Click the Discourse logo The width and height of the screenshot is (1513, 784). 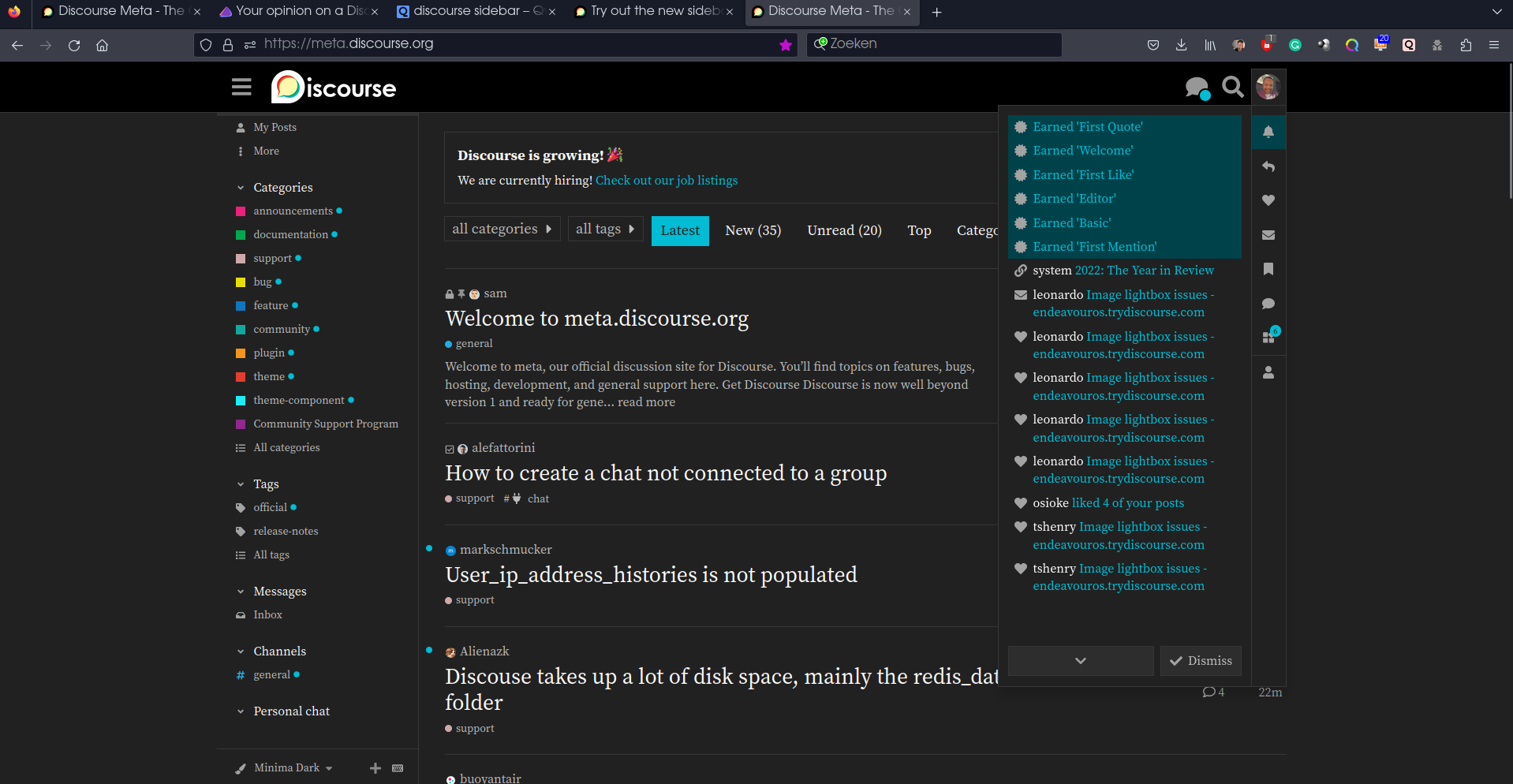[334, 88]
